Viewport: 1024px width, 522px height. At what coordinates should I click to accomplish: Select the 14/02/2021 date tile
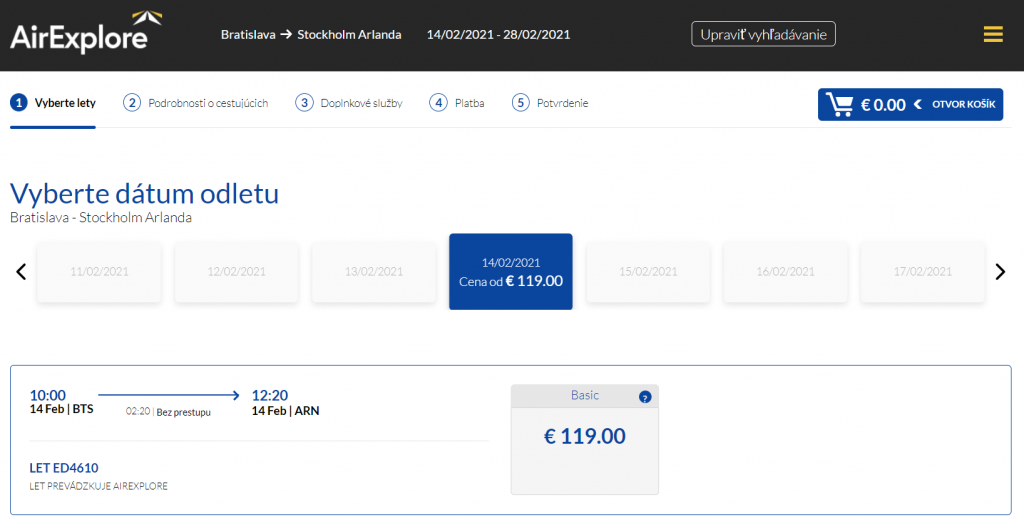pyautogui.click(x=510, y=271)
